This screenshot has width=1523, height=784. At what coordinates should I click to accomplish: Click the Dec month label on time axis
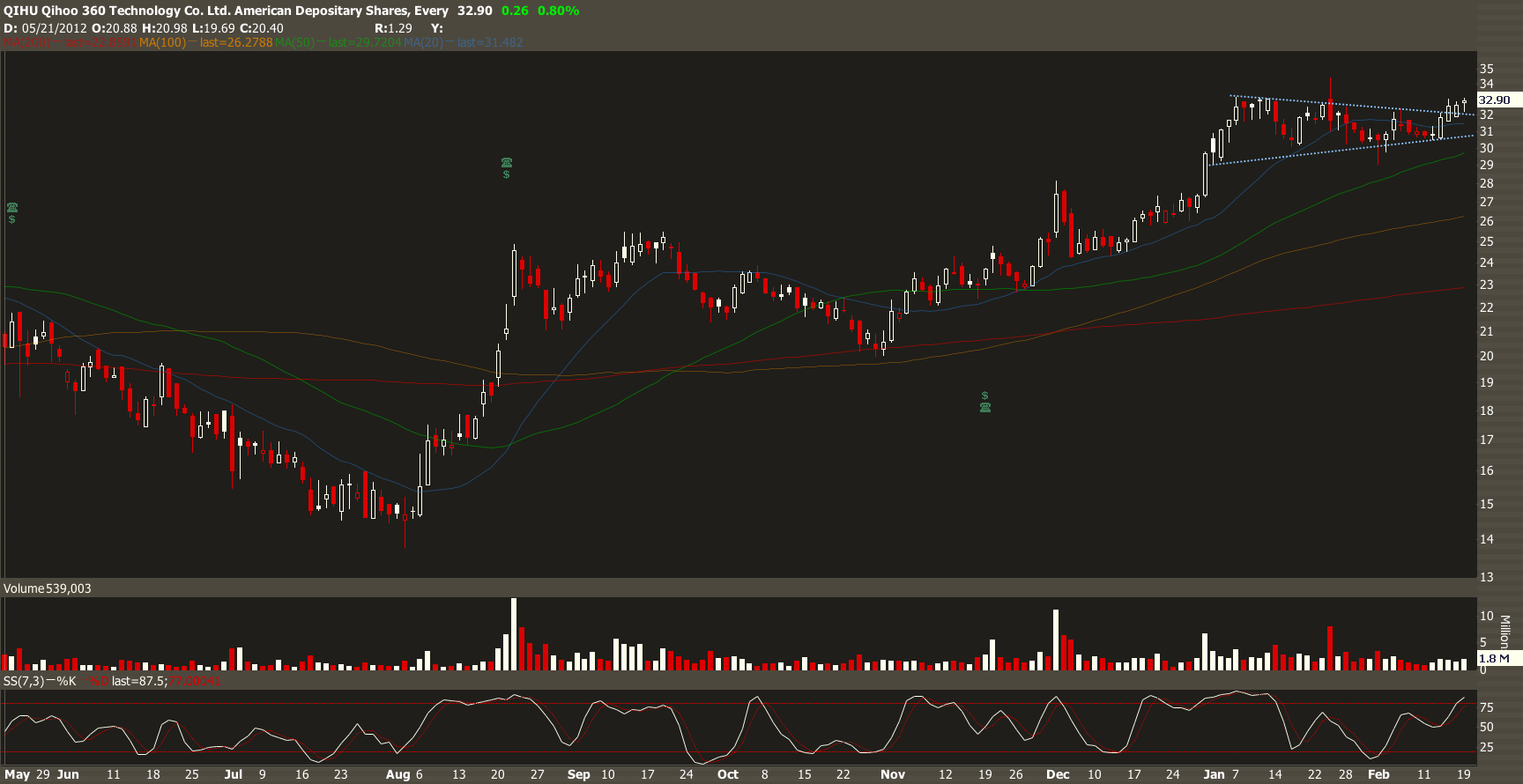click(1058, 774)
